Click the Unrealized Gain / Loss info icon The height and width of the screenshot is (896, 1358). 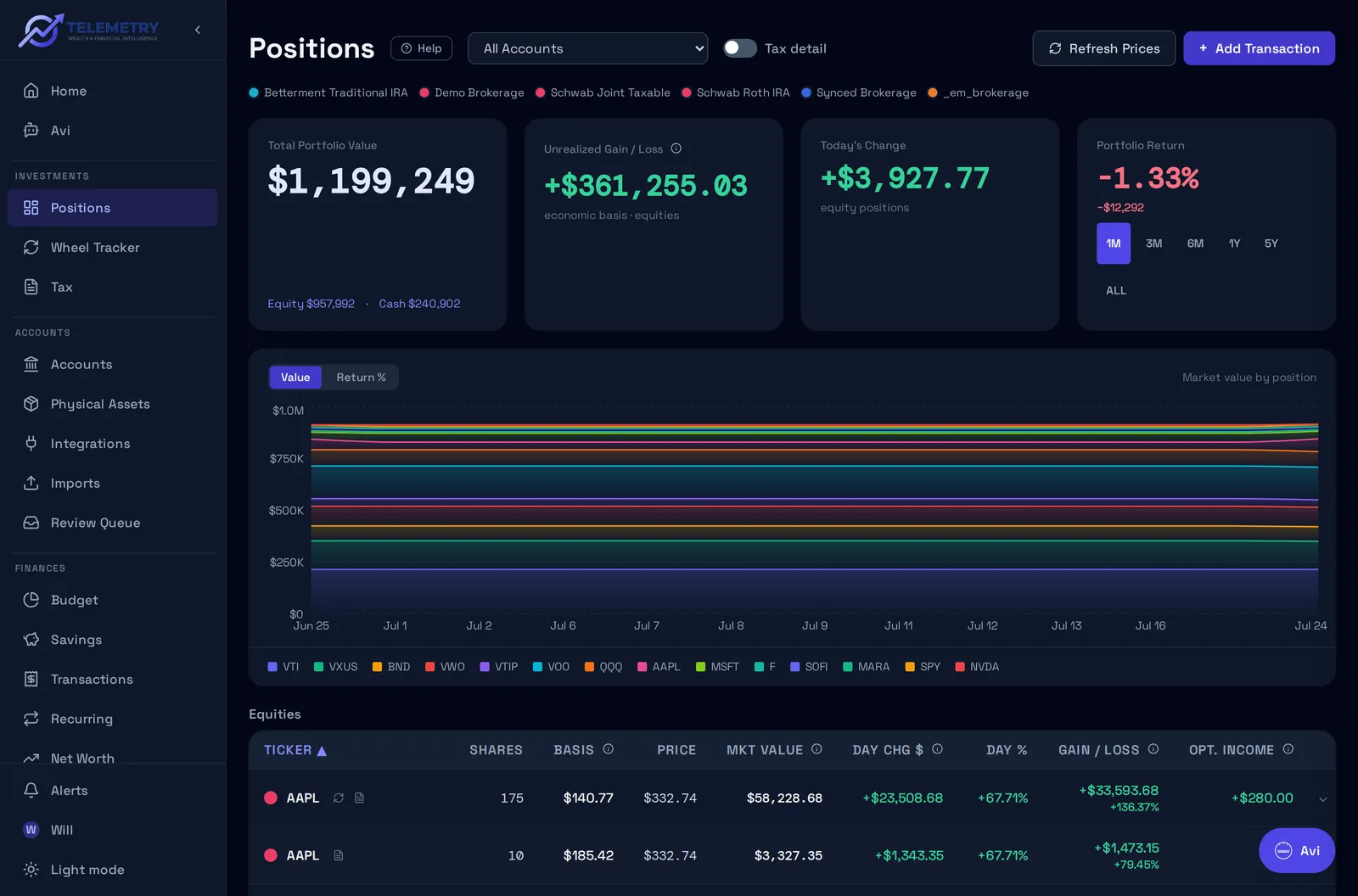676,148
